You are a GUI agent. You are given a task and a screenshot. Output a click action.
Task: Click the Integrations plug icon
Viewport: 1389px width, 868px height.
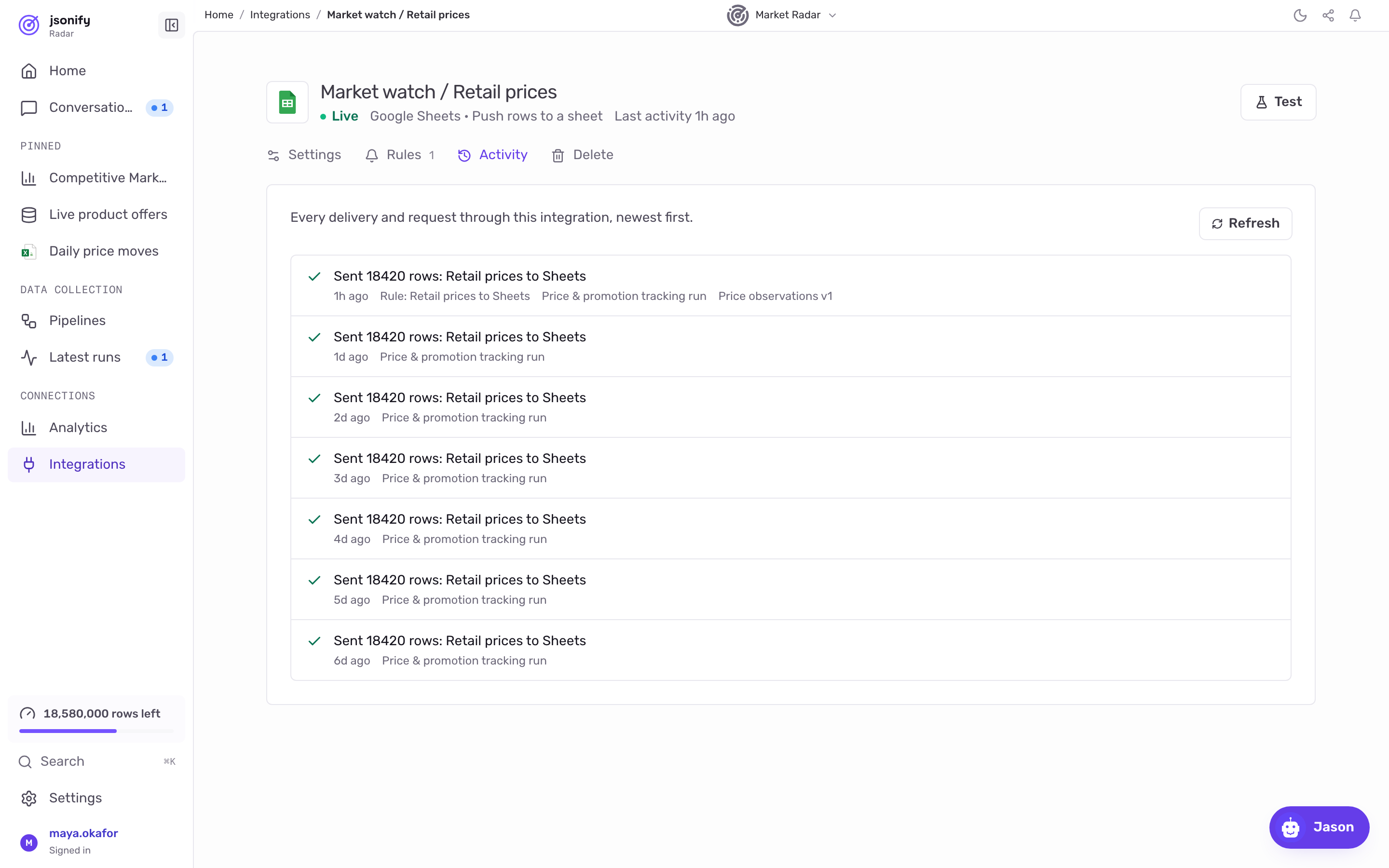(29, 464)
